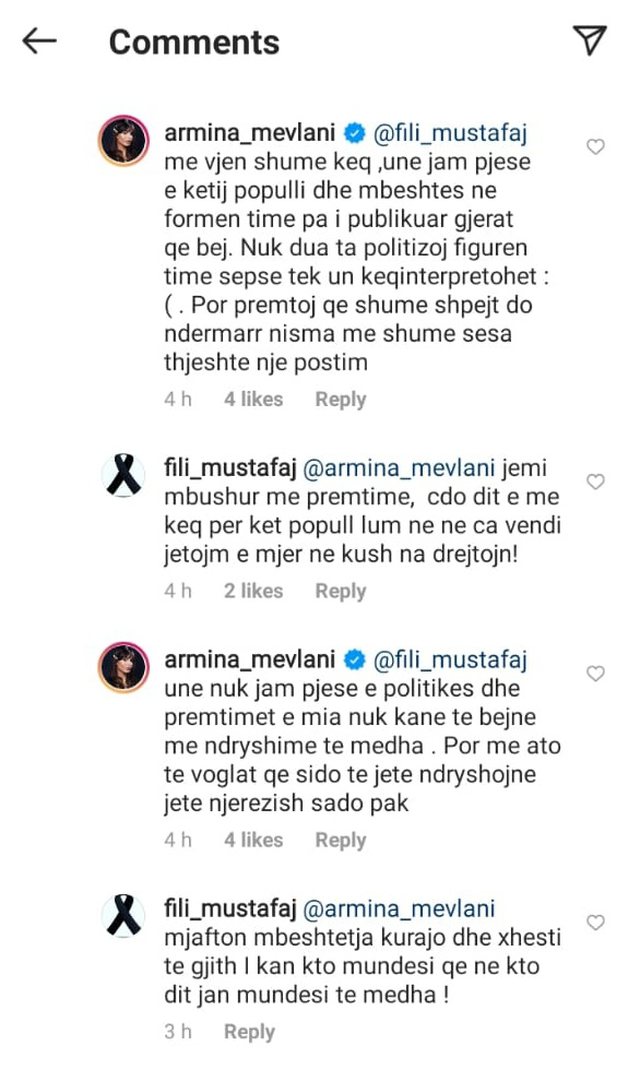Open armina_mevlani's avatar on first comment
Screen dimensions: 640x1082
click(123, 139)
